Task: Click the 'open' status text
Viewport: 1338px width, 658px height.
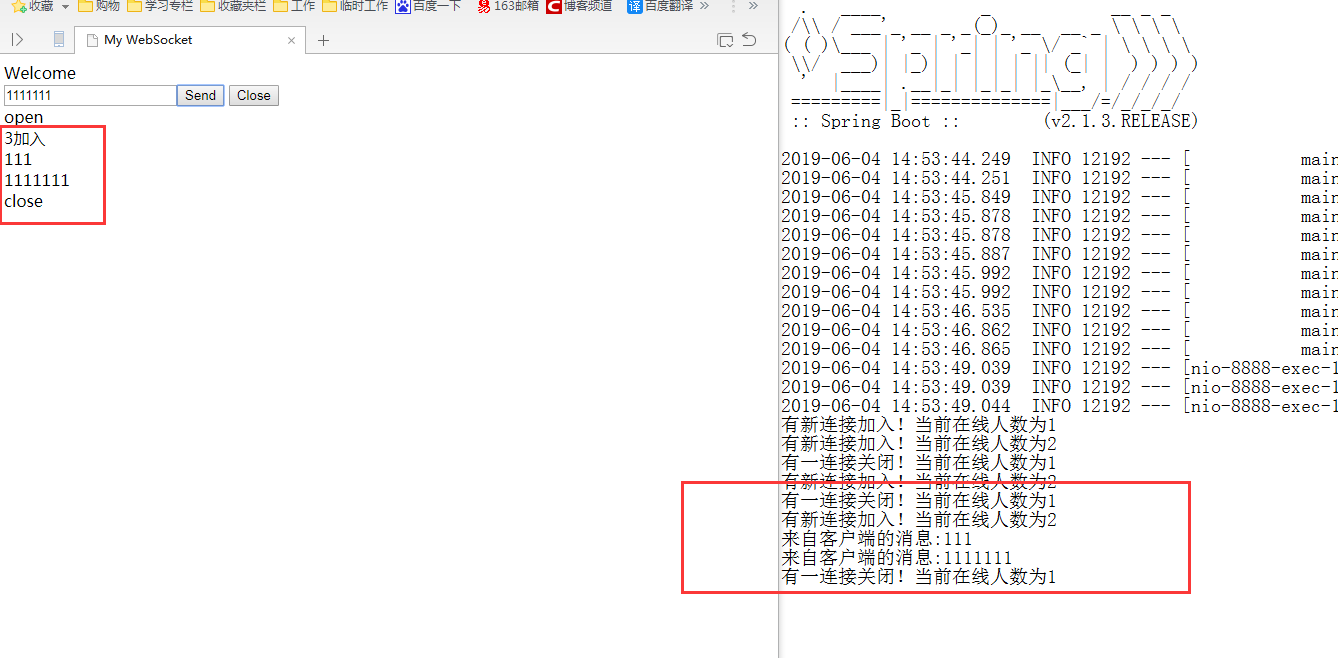Action: (x=24, y=117)
